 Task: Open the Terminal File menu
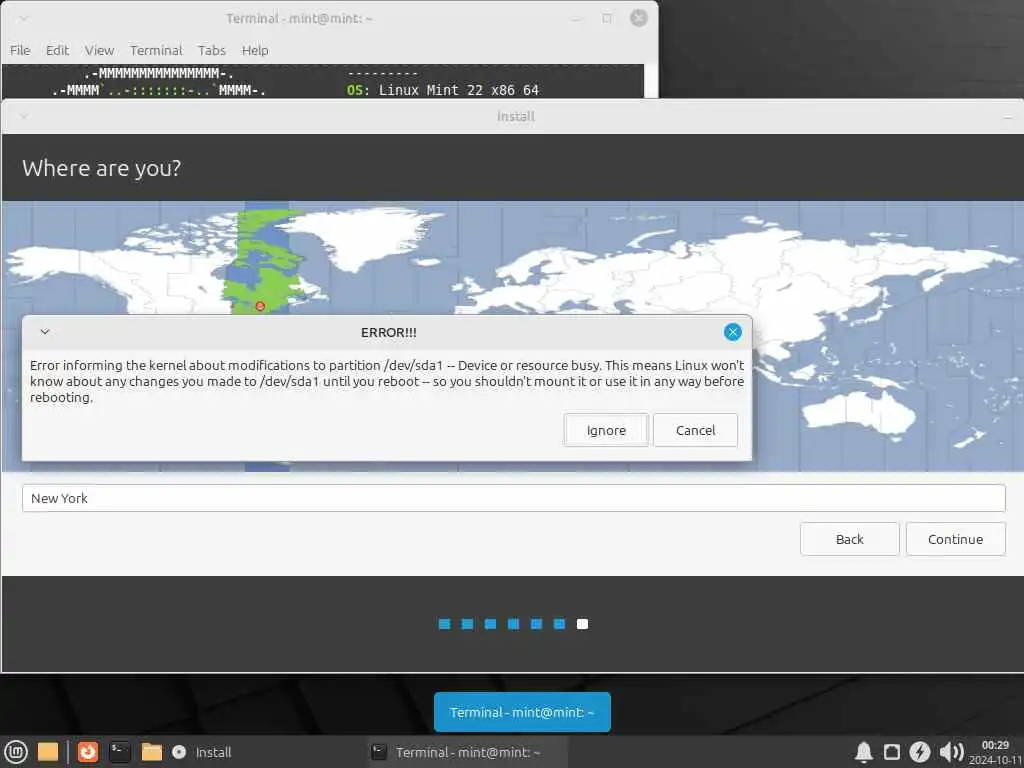(20, 50)
